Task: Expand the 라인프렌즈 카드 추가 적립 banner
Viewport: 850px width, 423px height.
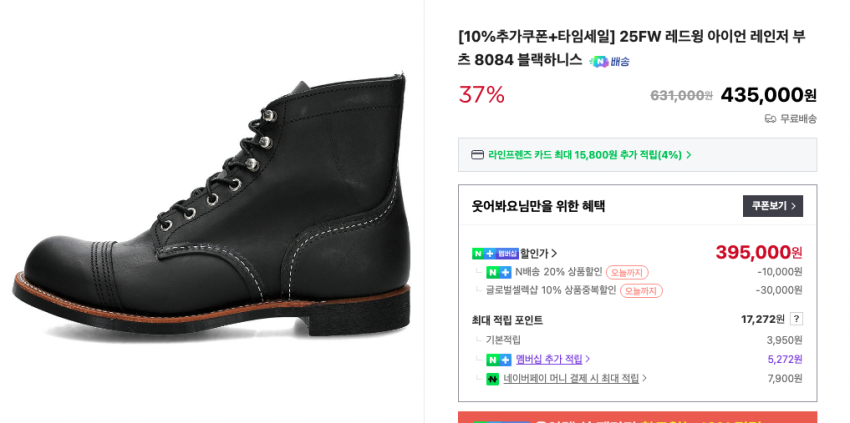Action: (x=688, y=155)
